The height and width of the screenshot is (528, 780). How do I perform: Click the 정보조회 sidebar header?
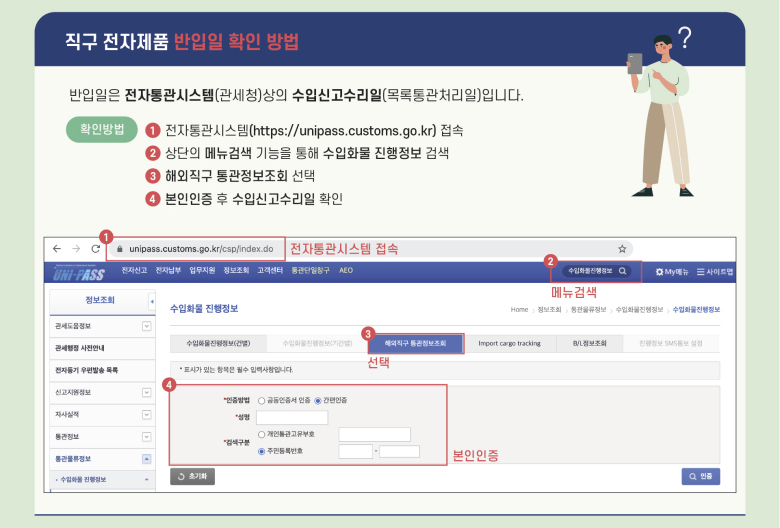click(99, 300)
